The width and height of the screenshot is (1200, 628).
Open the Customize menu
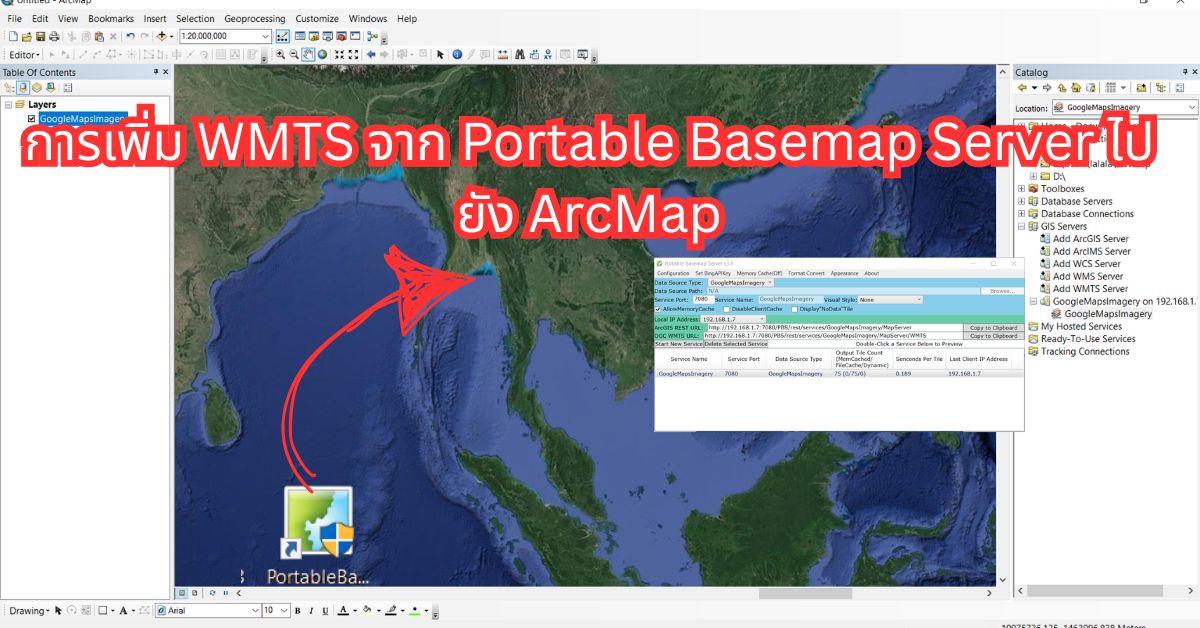317,18
